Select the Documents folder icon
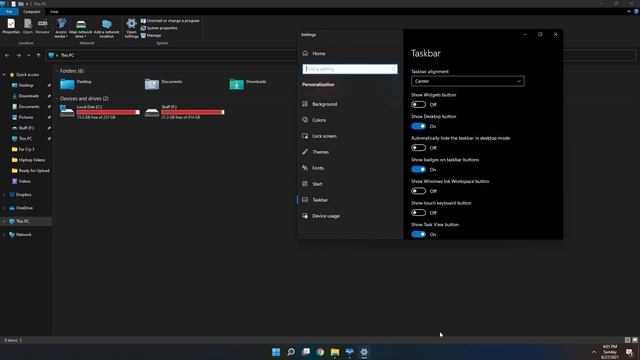This screenshot has width=640, height=360. (152, 84)
